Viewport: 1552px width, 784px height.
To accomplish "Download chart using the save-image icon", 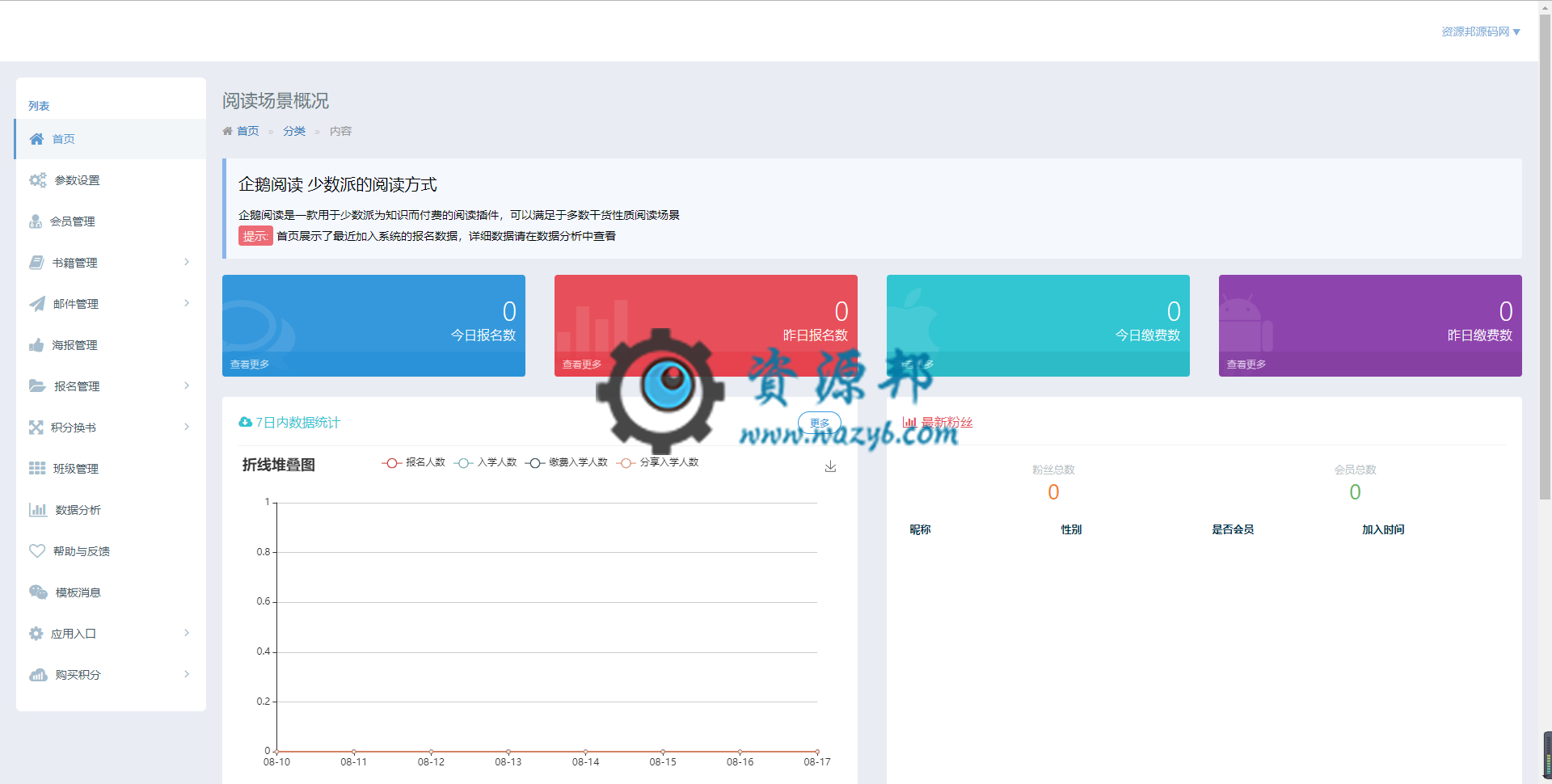I will point(830,466).
